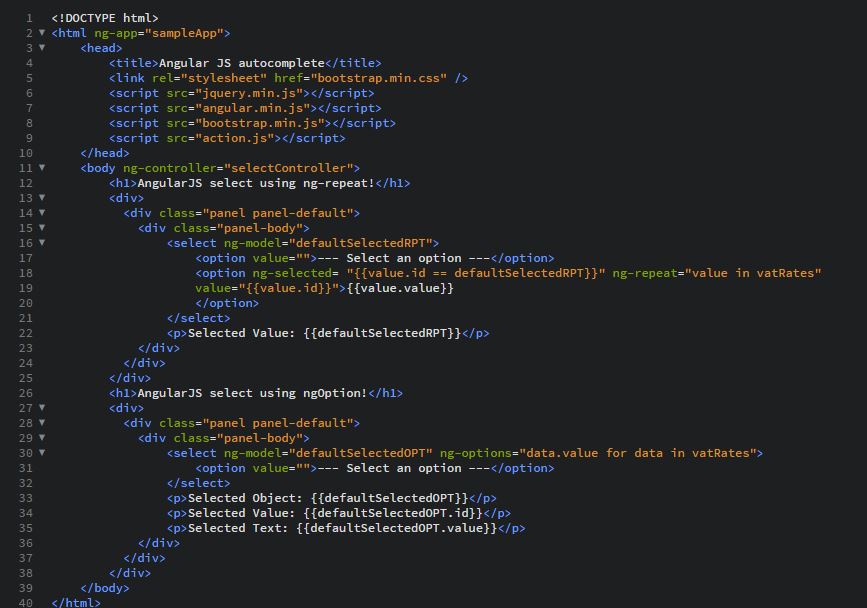This screenshot has width=867, height=608.
Task: Click "Selected Object: {{defaultSelectedOPT}}" text
Action: (328, 498)
